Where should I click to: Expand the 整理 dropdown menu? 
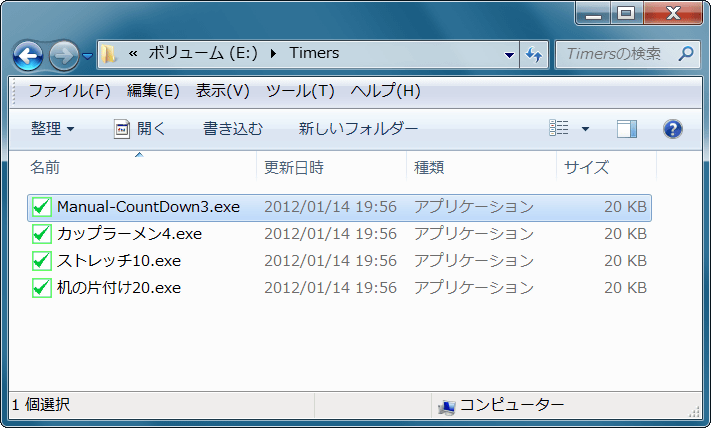point(53,129)
